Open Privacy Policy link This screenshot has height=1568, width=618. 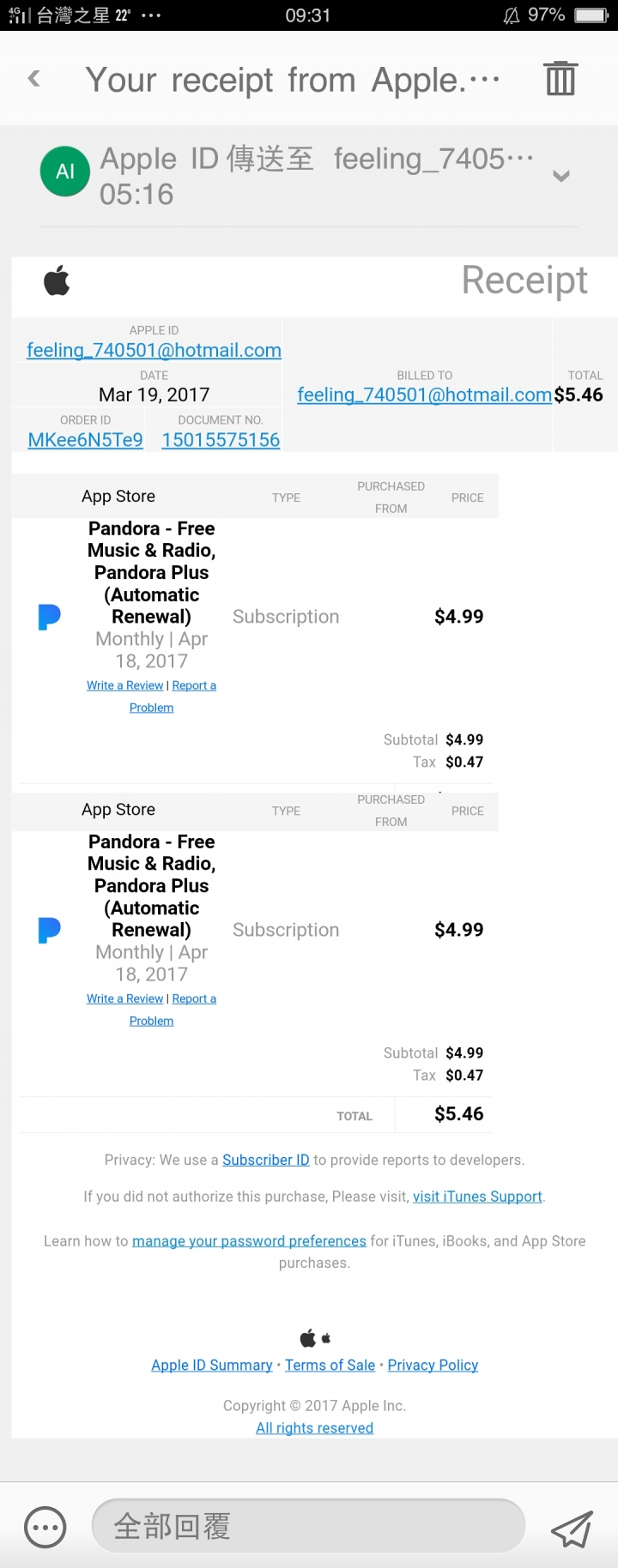coord(433,1365)
